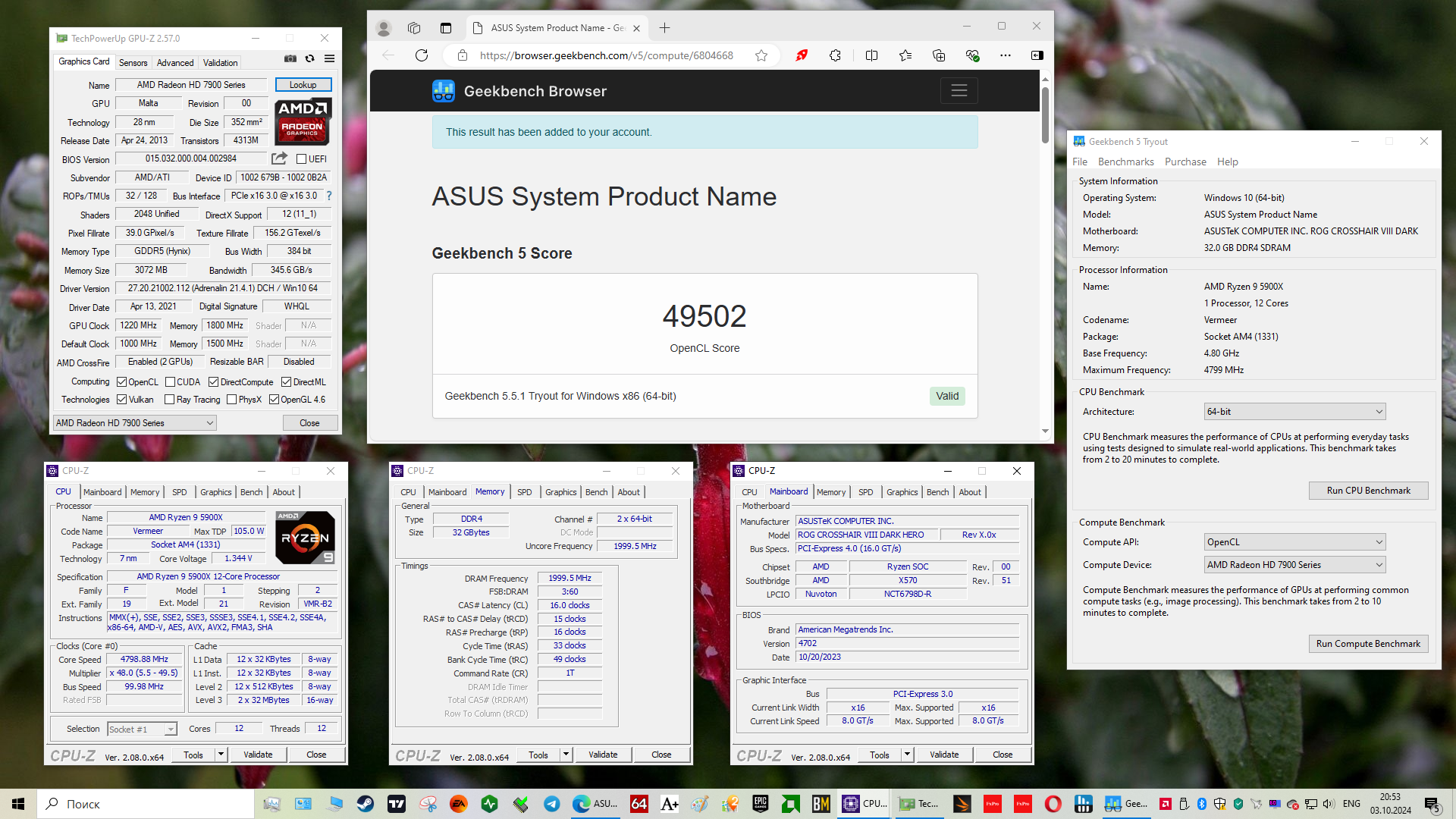This screenshot has width=1456, height=819.
Task: Toggle the OpenGL 4.6 checkbox in GPU-Z
Action: (274, 400)
